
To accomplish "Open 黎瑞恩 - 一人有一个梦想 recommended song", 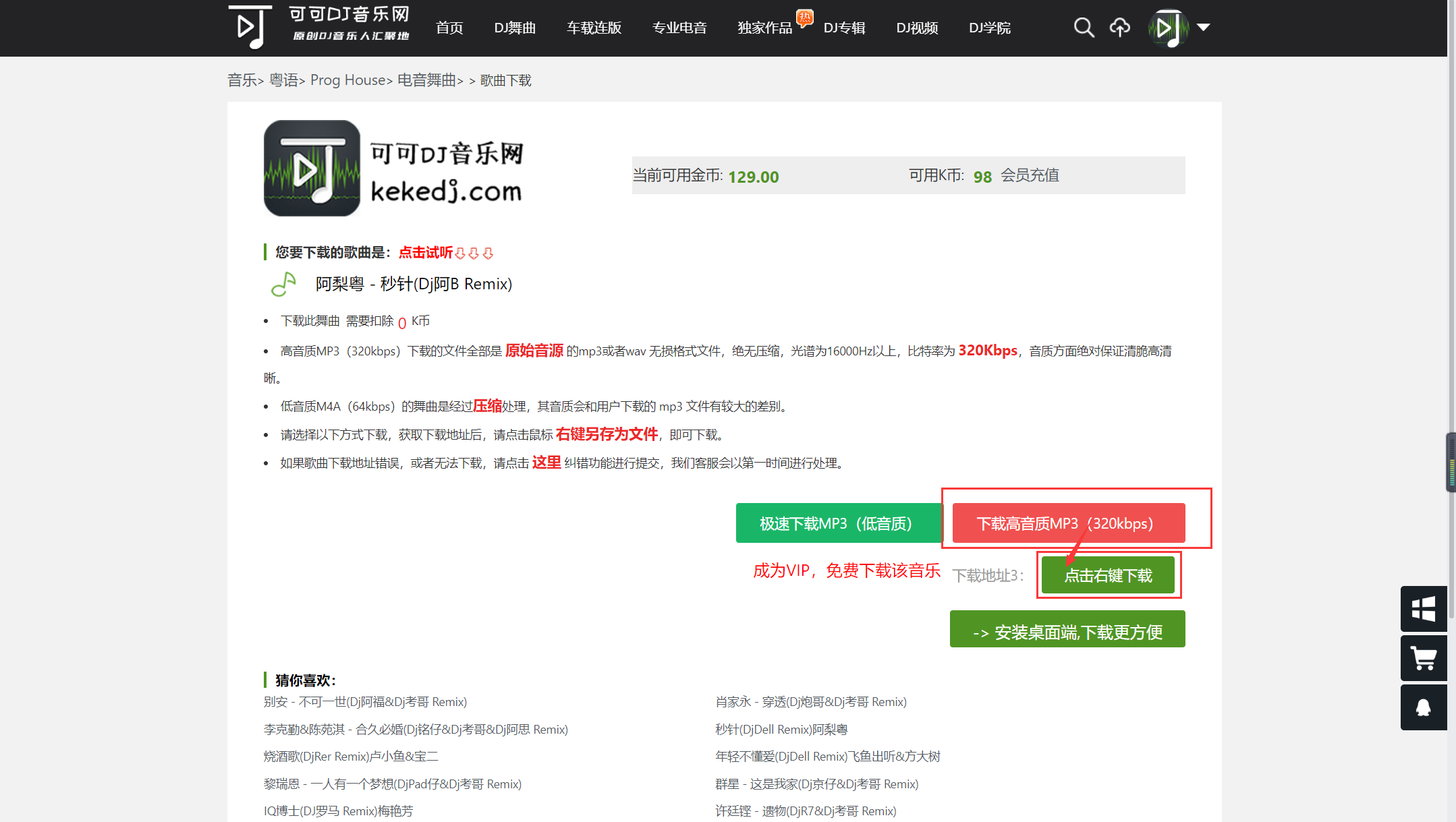I will pyautogui.click(x=393, y=784).
